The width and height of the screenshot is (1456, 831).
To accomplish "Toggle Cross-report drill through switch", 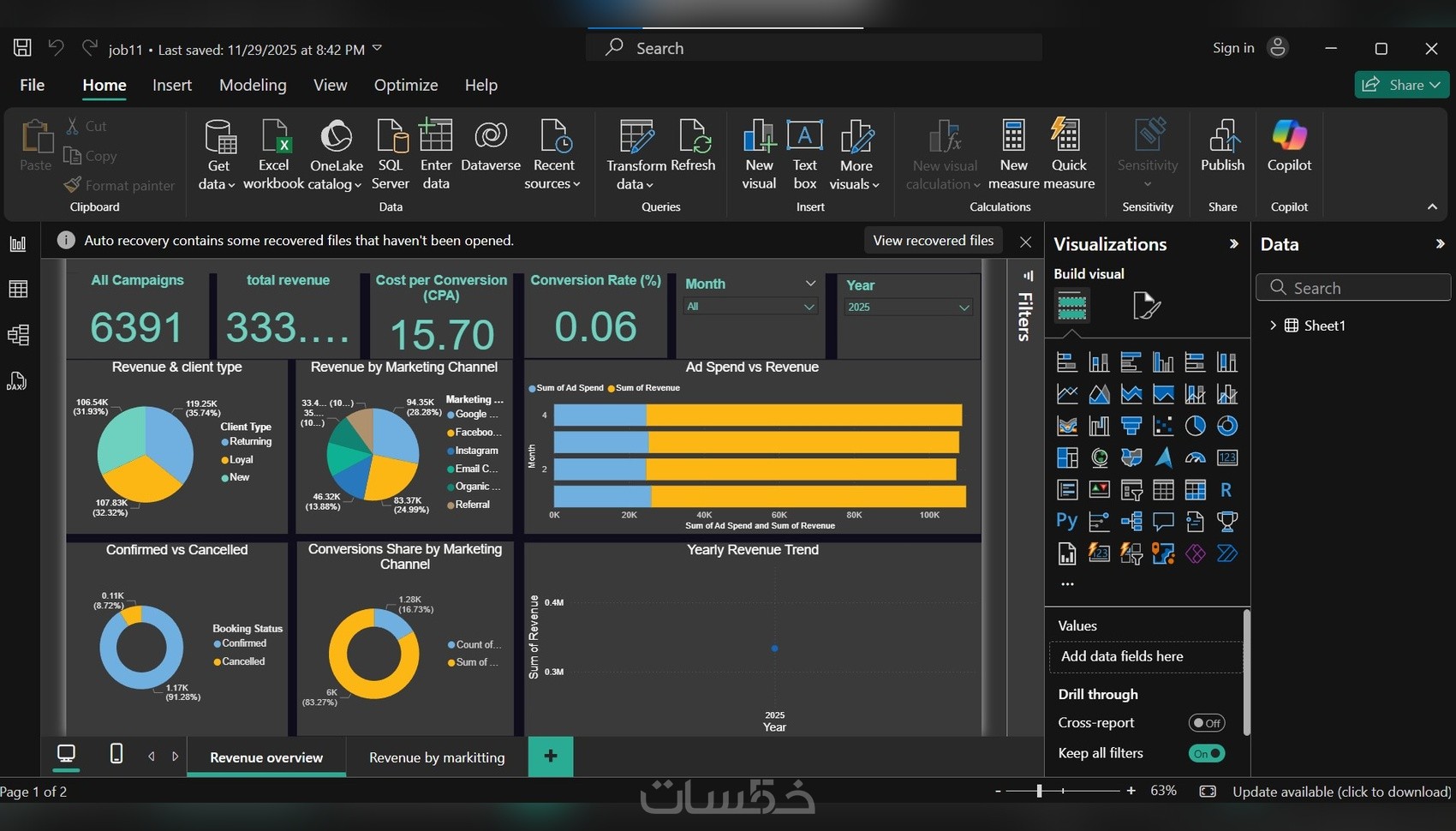I will (1207, 723).
